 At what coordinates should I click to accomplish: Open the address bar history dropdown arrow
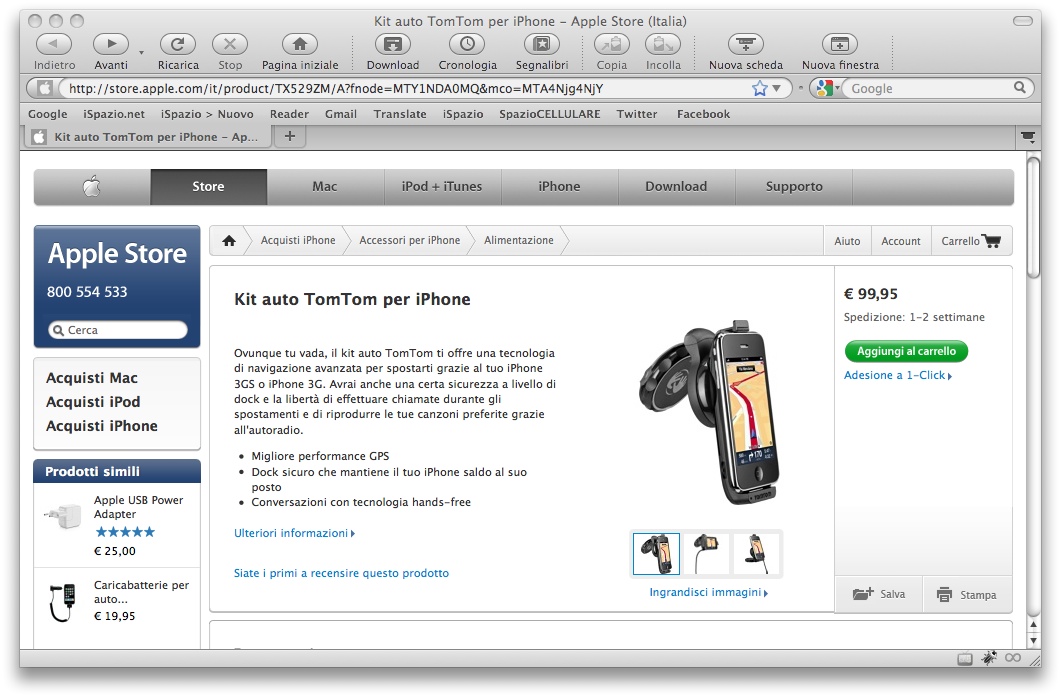tap(778, 88)
